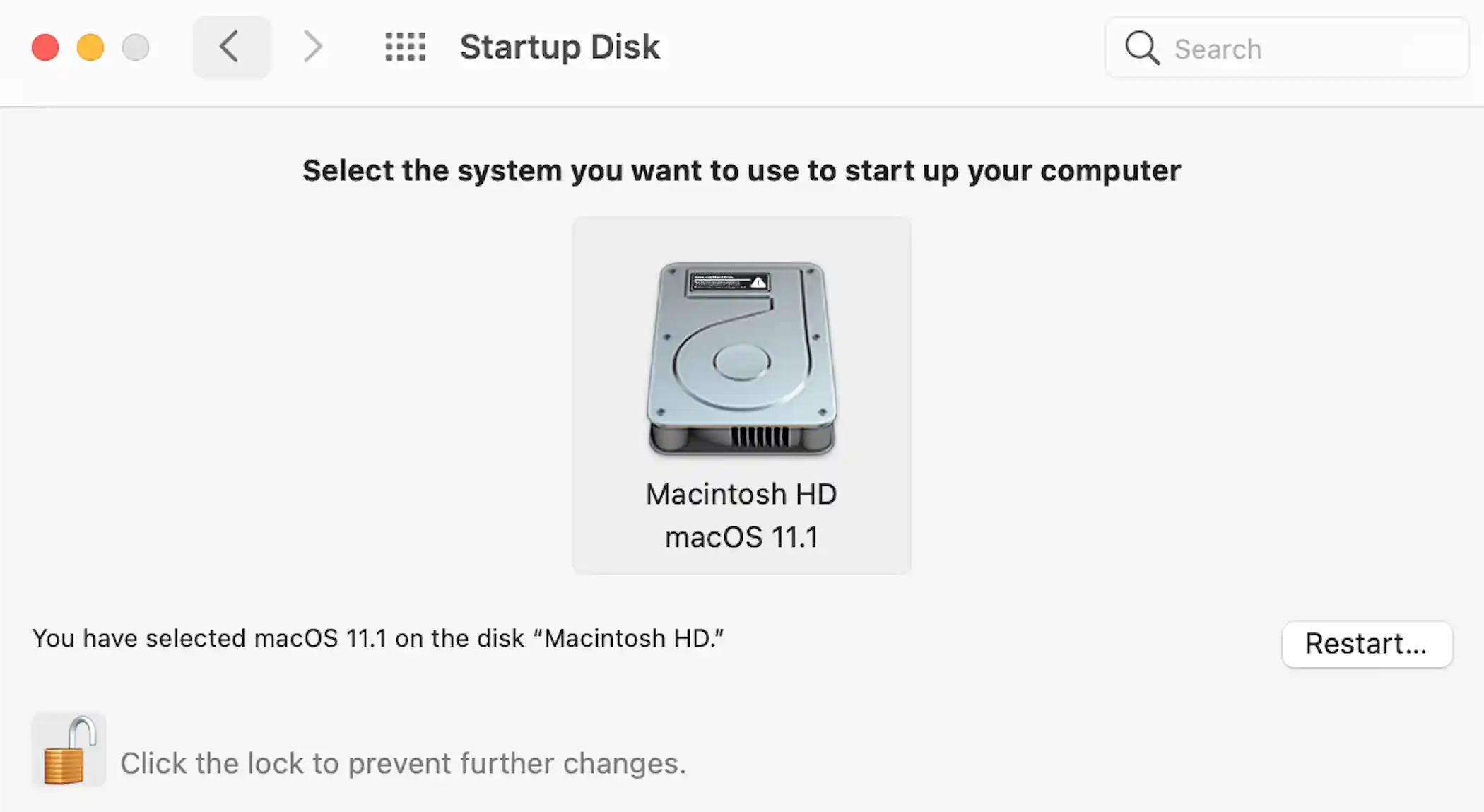
Task: Click "Click the lock to prevent further changes" text
Action: coord(403,763)
